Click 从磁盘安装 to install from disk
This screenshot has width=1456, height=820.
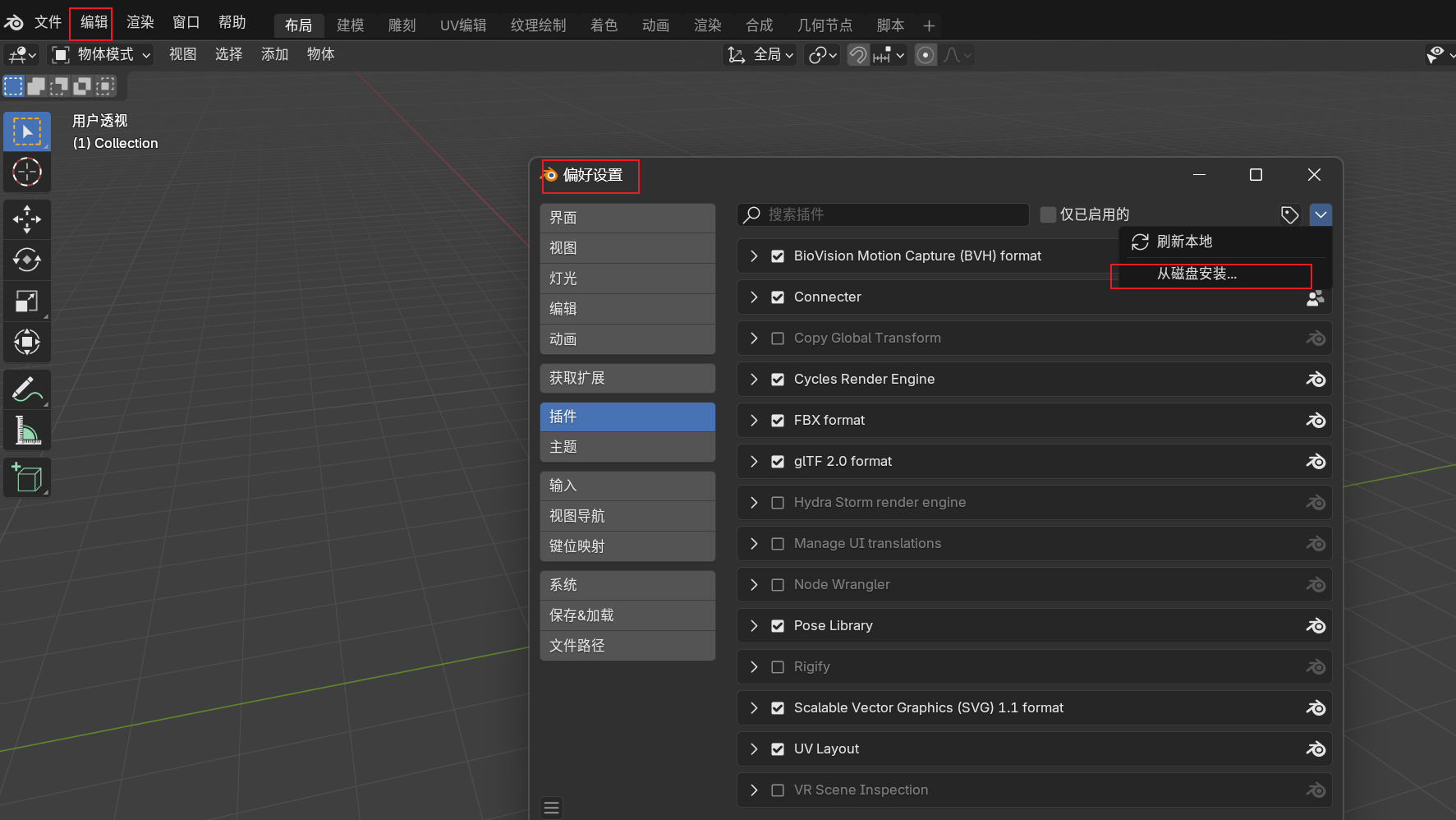coord(1196,274)
